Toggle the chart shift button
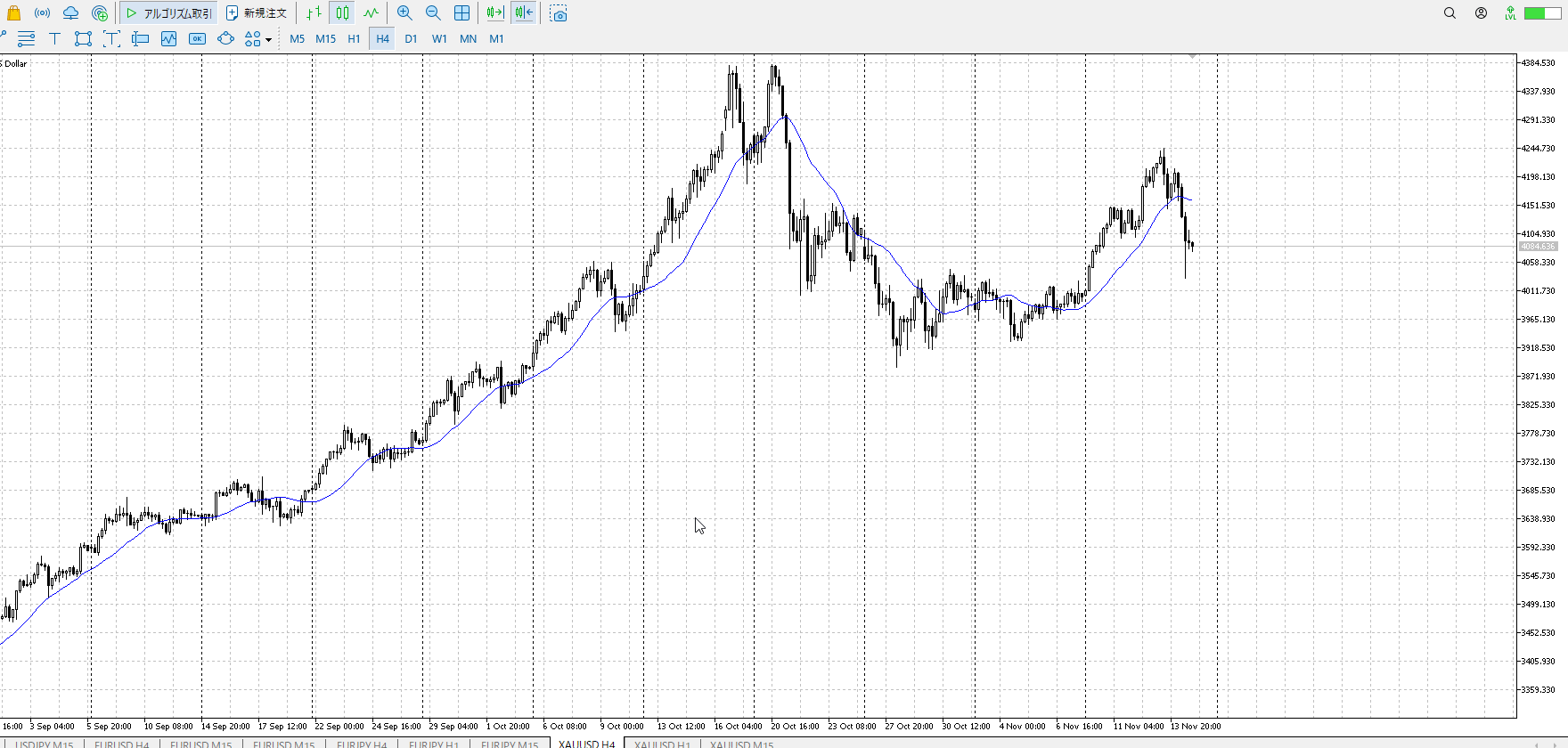Image resolution: width=1568 pixels, height=748 pixels. click(x=524, y=13)
